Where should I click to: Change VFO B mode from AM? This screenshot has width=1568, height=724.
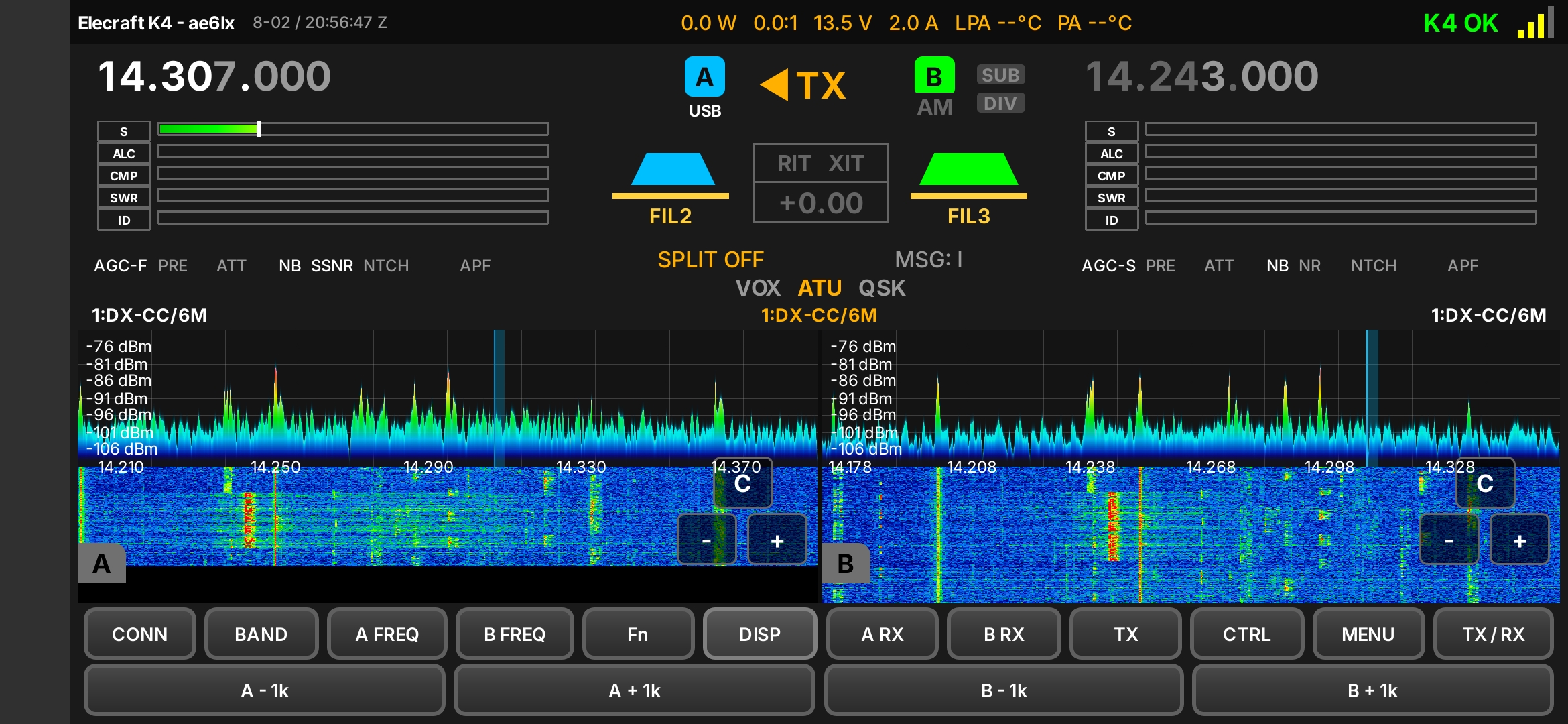click(x=935, y=107)
